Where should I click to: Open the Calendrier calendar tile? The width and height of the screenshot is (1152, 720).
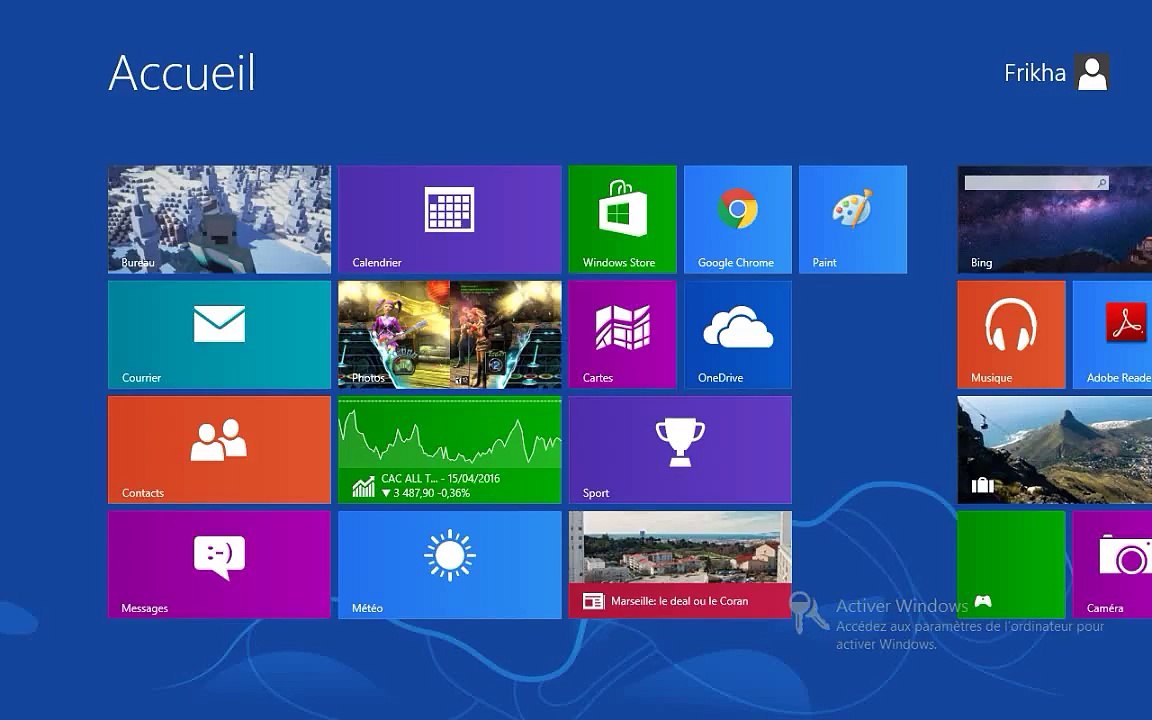450,219
